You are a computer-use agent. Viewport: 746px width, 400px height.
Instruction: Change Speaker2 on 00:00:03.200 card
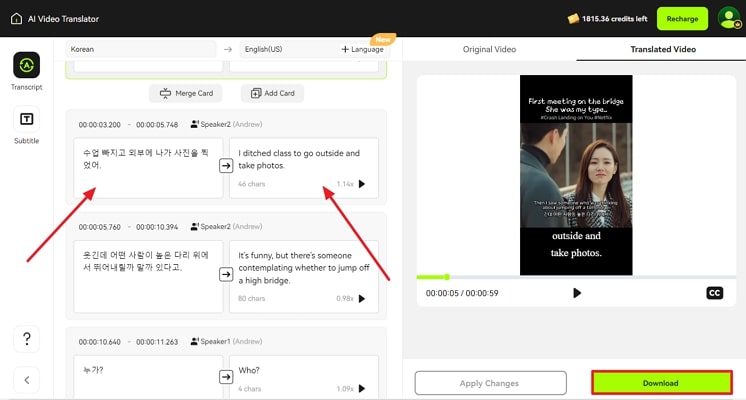[226, 124]
